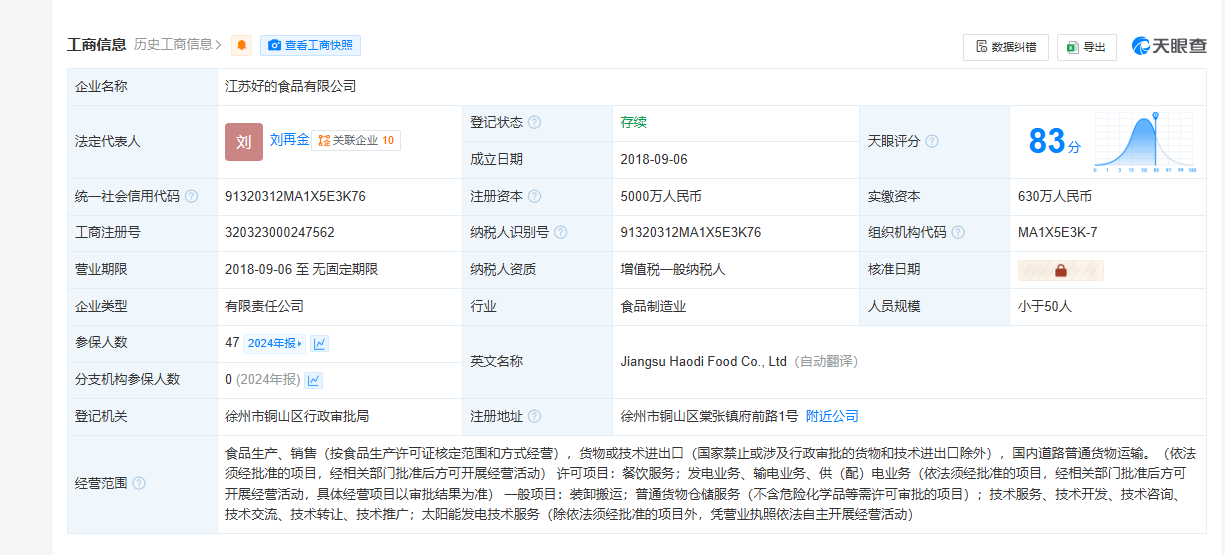Viewport: 1225px width, 555px height.
Task: Click the 刘 avatar thumbnail
Action: pyautogui.click(x=244, y=142)
